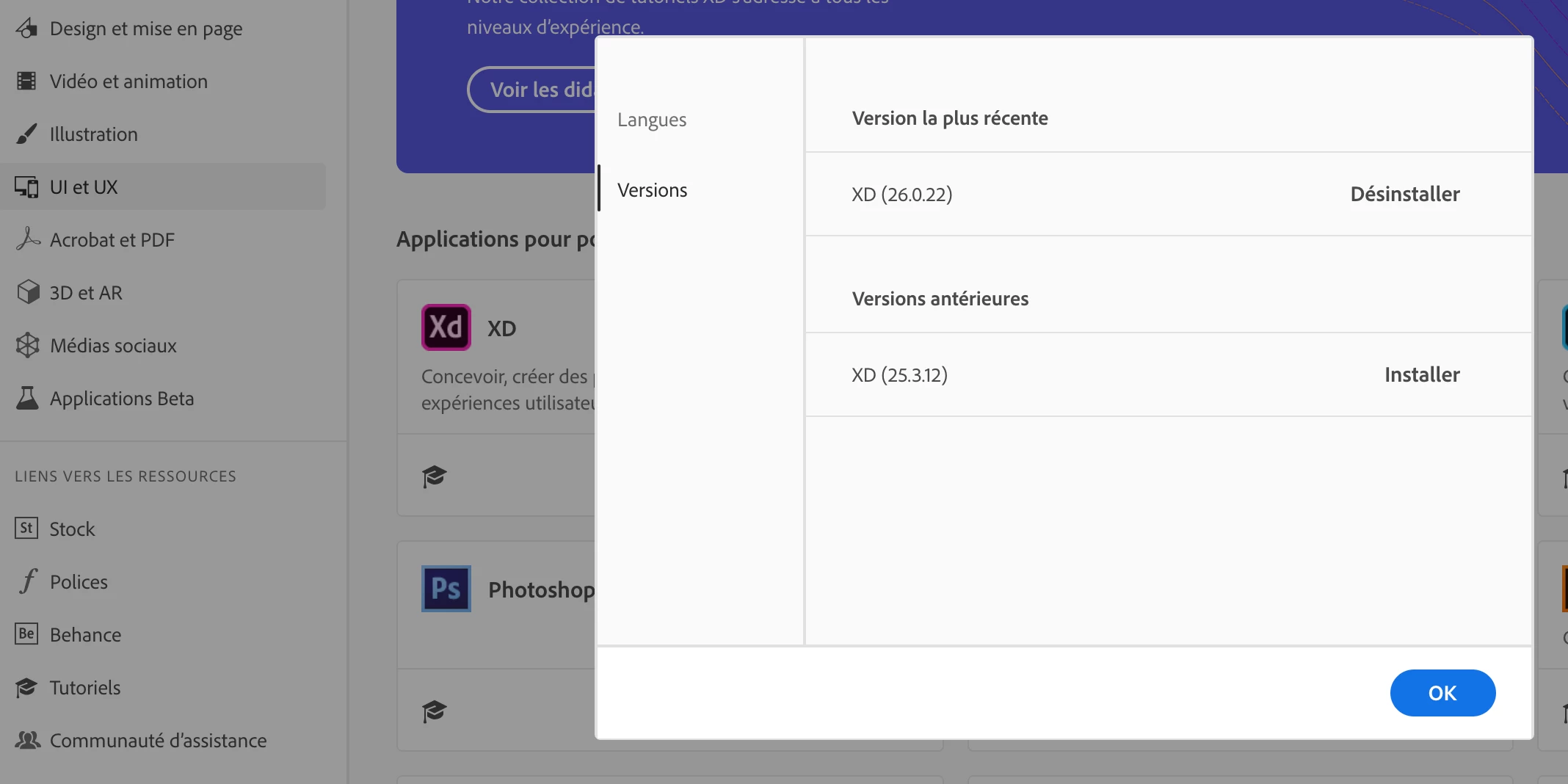Open 3D et AR category
This screenshot has width=1568, height=784.
click(x=163, y=292)
